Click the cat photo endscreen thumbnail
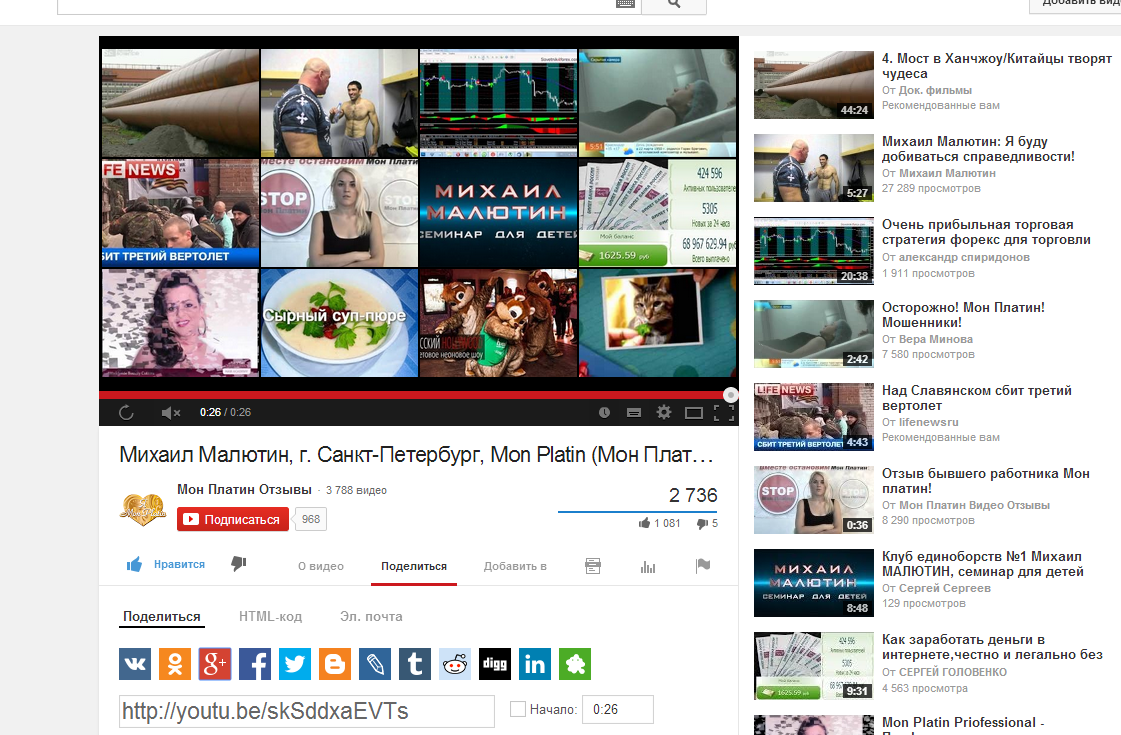The width and height of the screenshot is (1121, 735). (x=657, y=322)
